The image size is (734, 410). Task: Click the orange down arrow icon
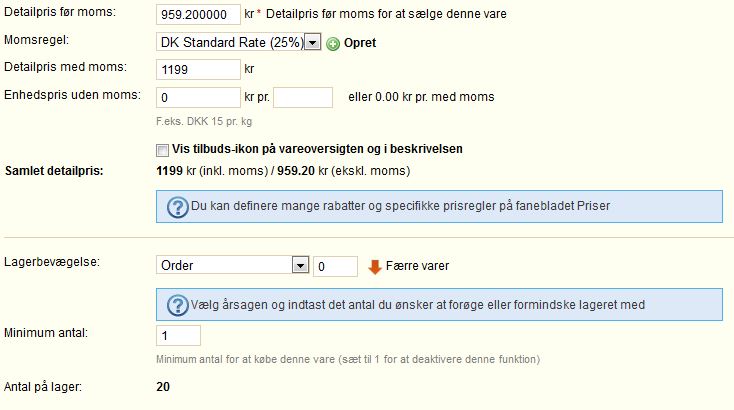(375, 267)
